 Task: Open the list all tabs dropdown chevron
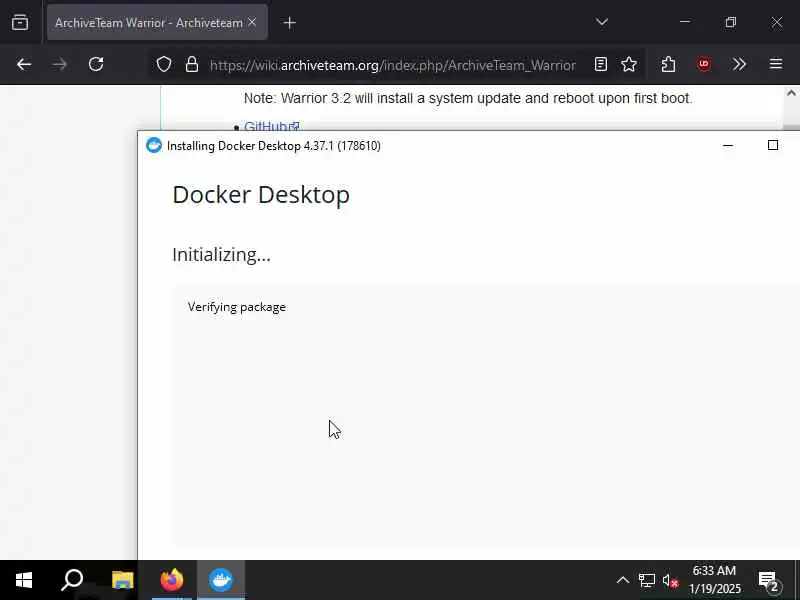[602, 22]
